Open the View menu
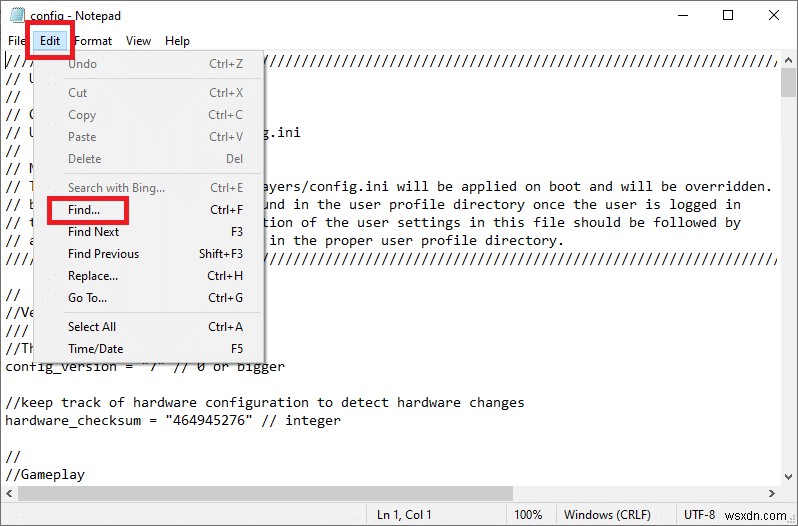This screenshot has width=798, height=526. click(138, 41)
